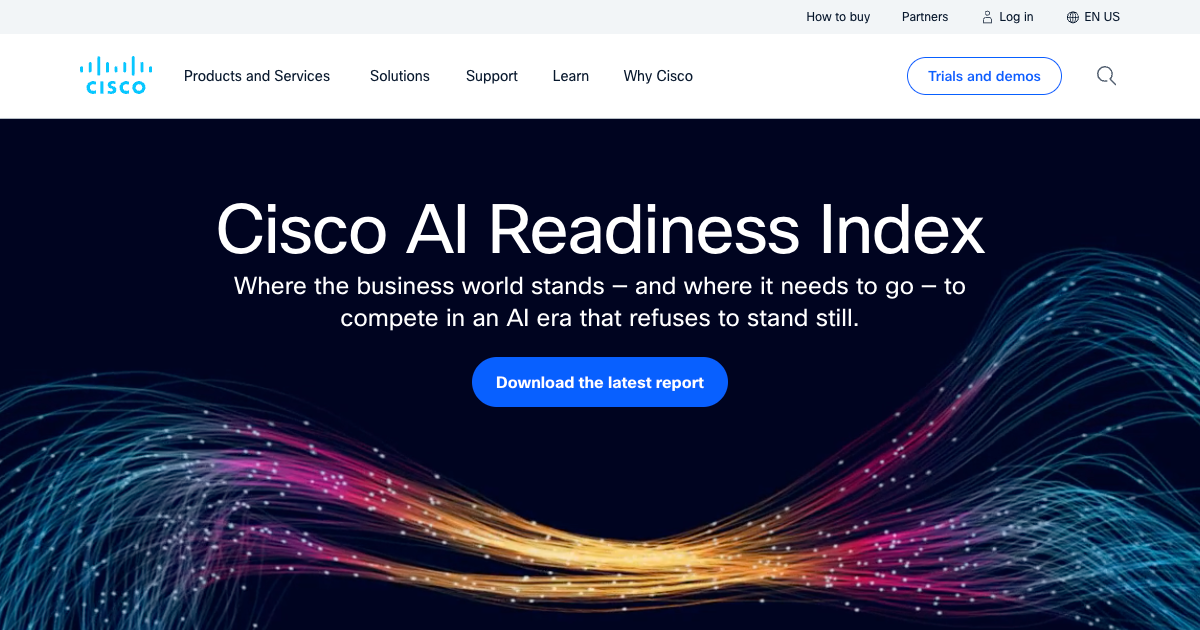Click the hero subtitle about the business world

tap(600, 302)
